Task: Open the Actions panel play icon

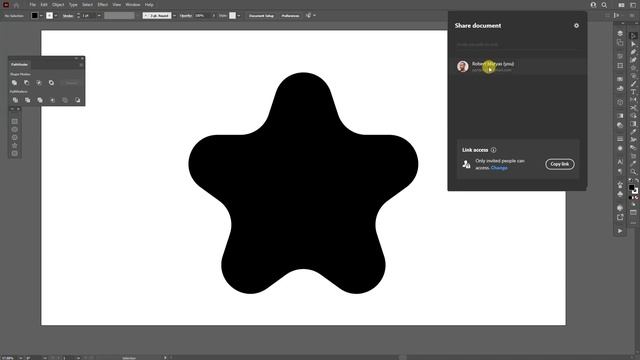Action: pyautogui.click(x=620, y=231)
